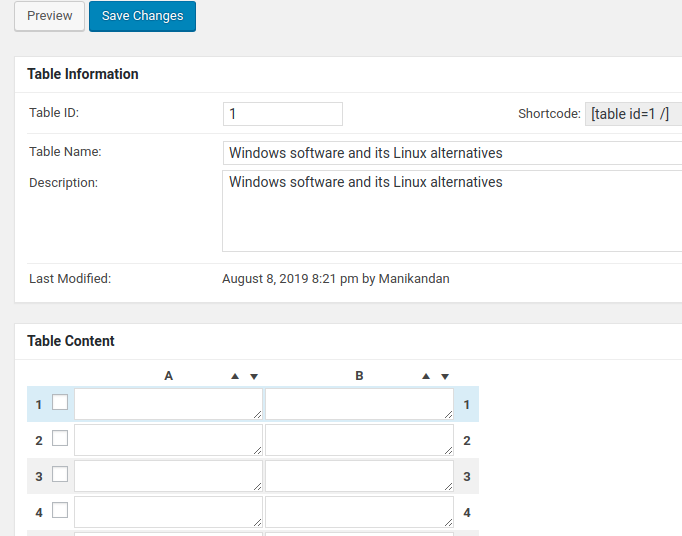Sort column B ascending with up arrow
Image resolution: width=682 pixels, height=536 pixels.
pos(426,376)
